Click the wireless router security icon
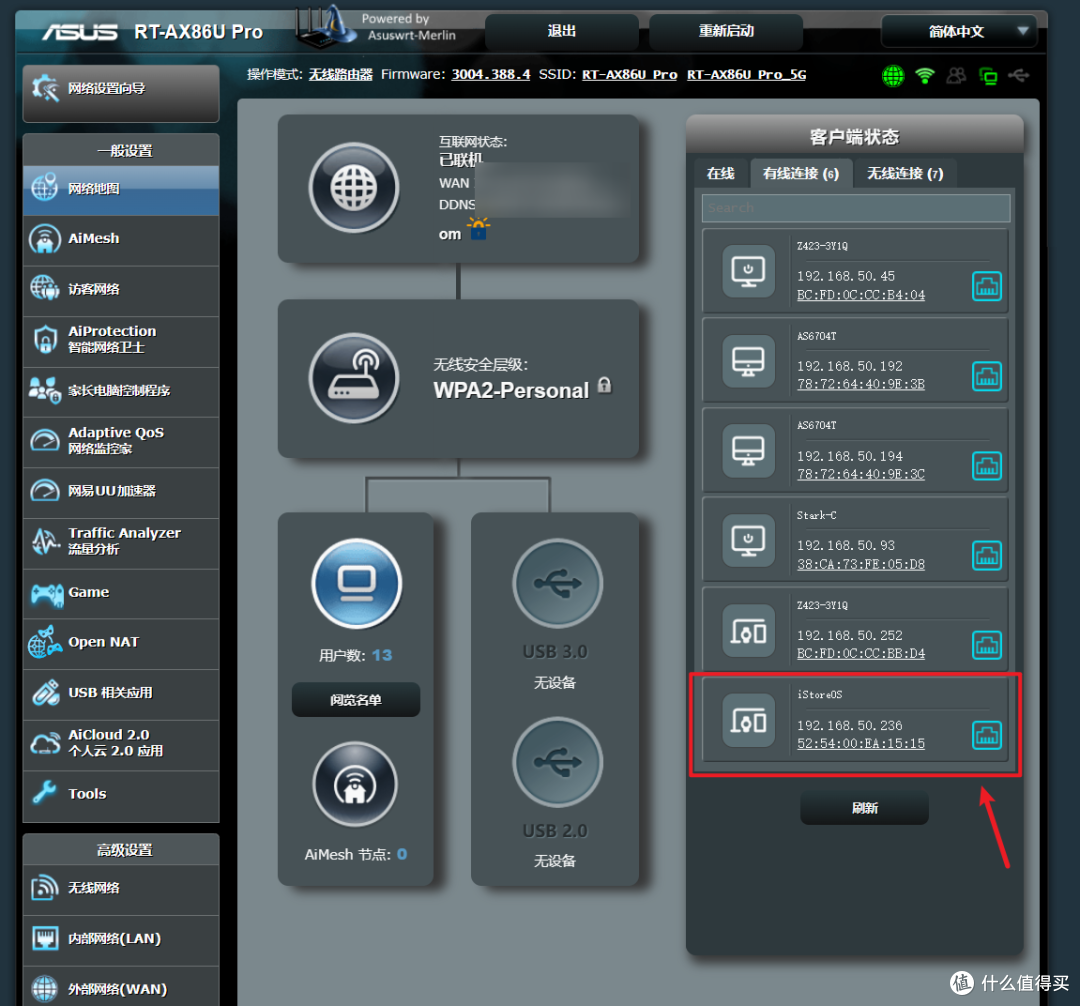This screenshot has height=1006, width=1080. click(x=354, y=377)
